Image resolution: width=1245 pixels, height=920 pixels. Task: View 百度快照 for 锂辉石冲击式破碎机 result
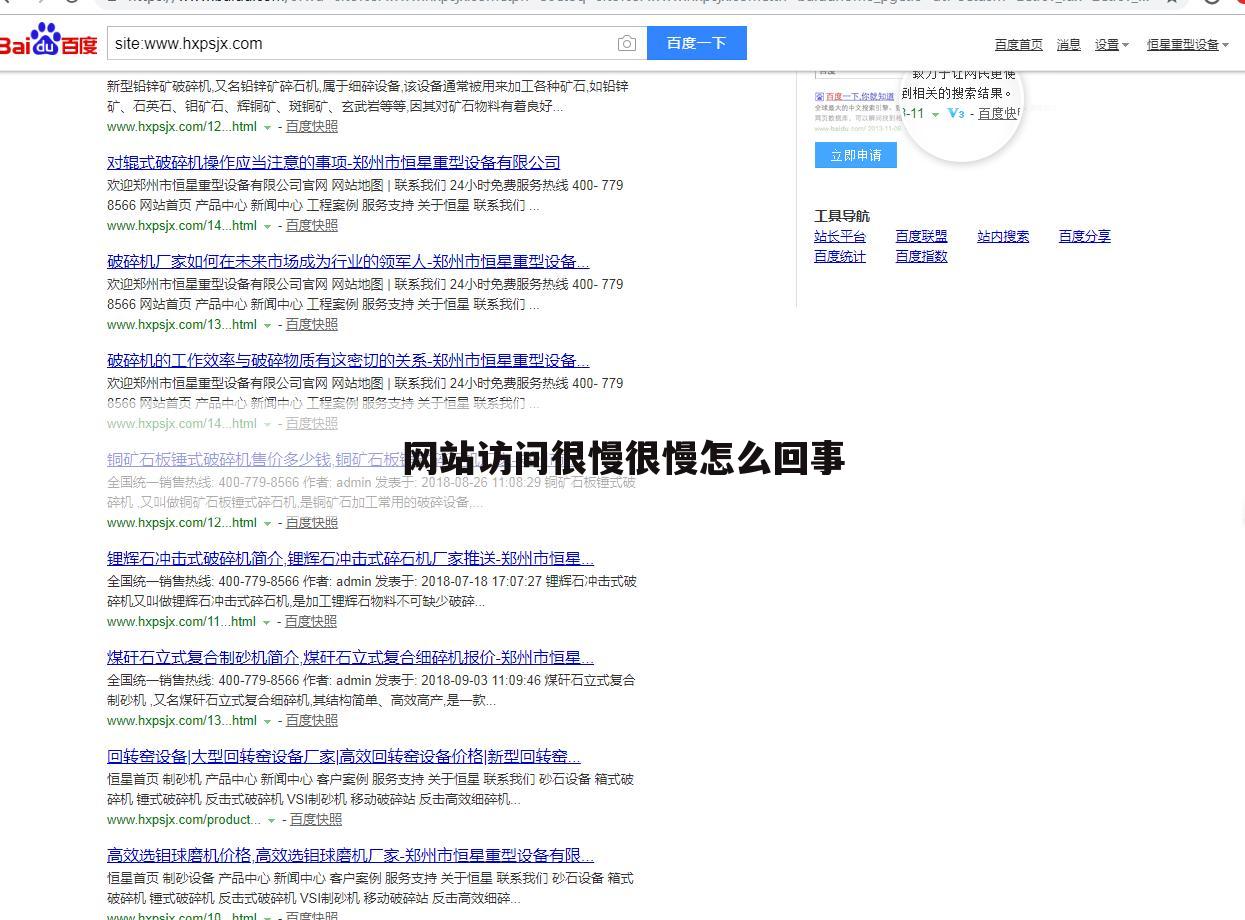[311, 621]
